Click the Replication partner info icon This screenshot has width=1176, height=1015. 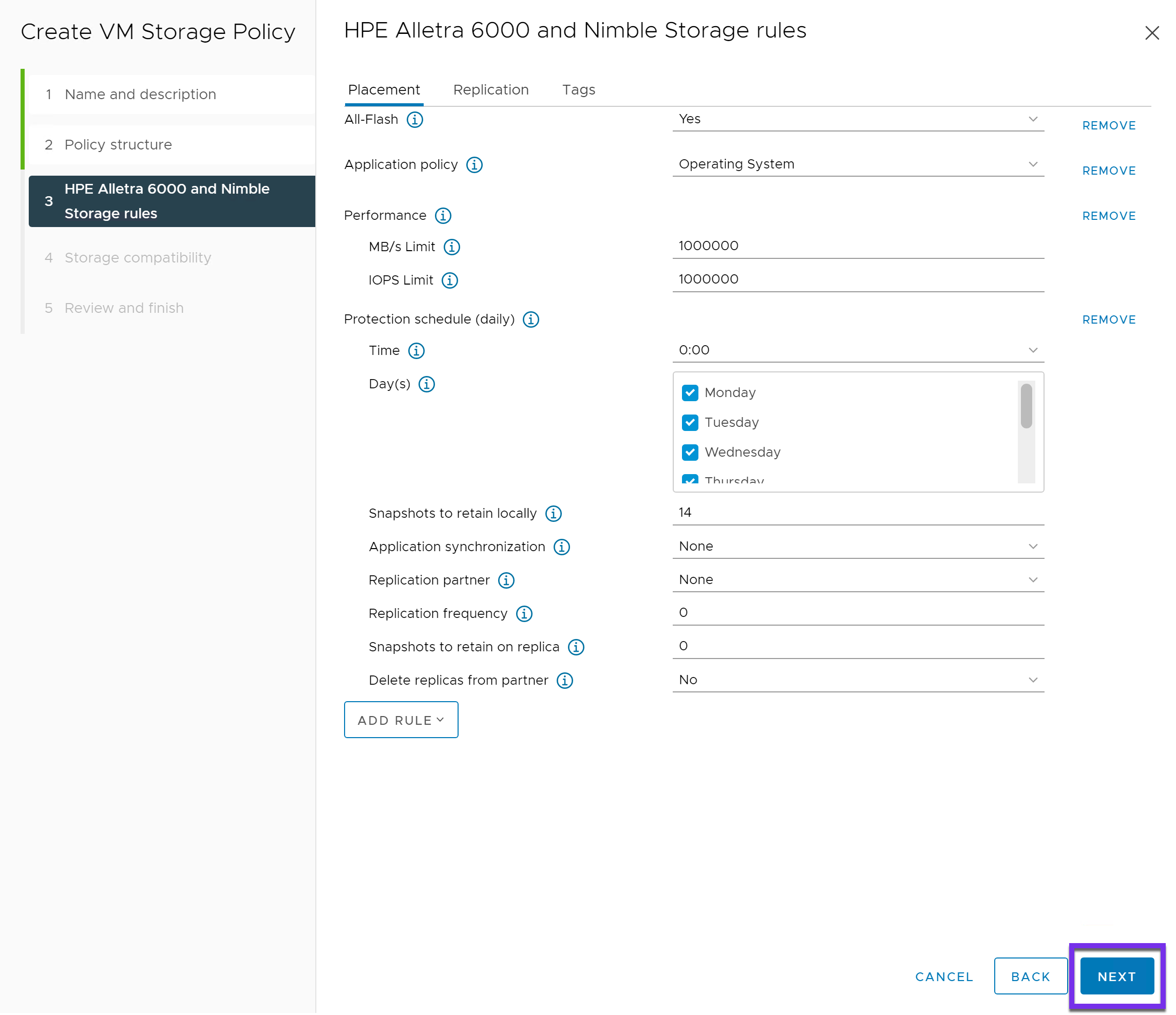click(x=506, y=580)
